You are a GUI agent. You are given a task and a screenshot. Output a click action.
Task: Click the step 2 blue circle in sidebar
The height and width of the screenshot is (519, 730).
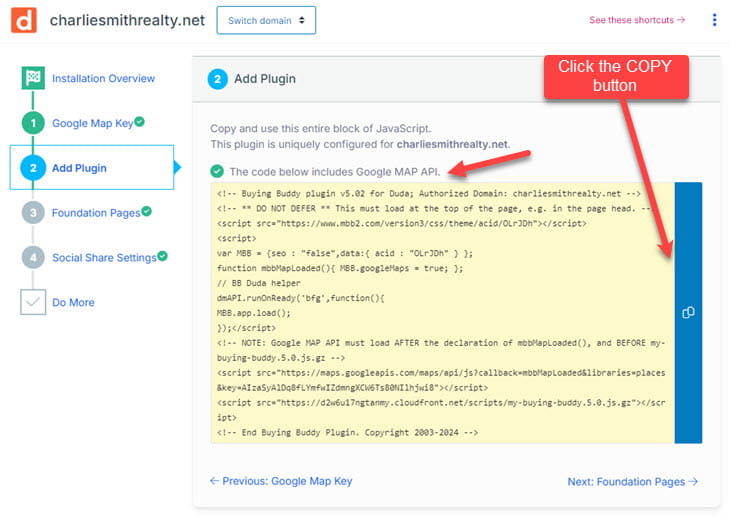(33, 168)
